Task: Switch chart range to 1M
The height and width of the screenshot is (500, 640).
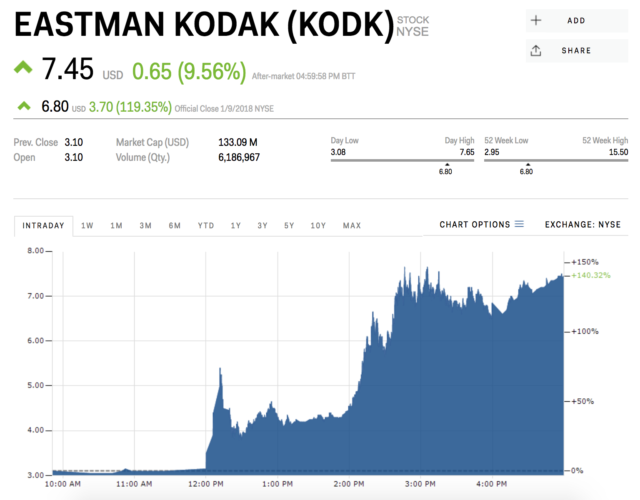Action: tap(116, 226)
